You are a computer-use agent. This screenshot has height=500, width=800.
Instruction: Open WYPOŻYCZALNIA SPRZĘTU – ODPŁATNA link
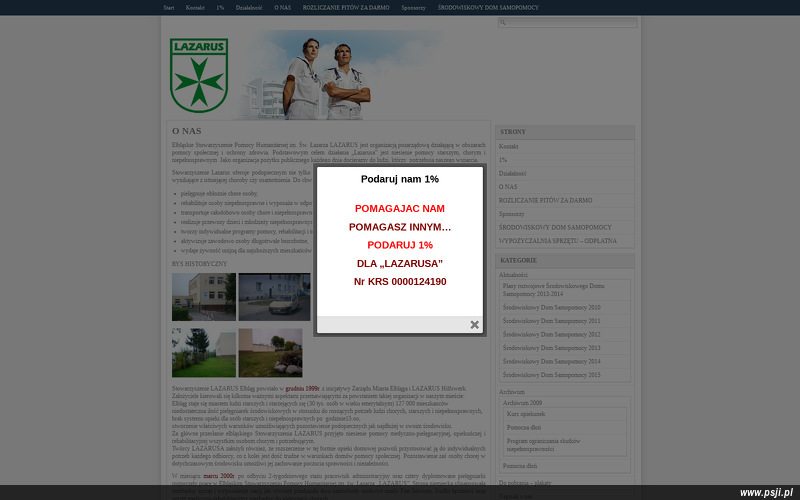558,241
